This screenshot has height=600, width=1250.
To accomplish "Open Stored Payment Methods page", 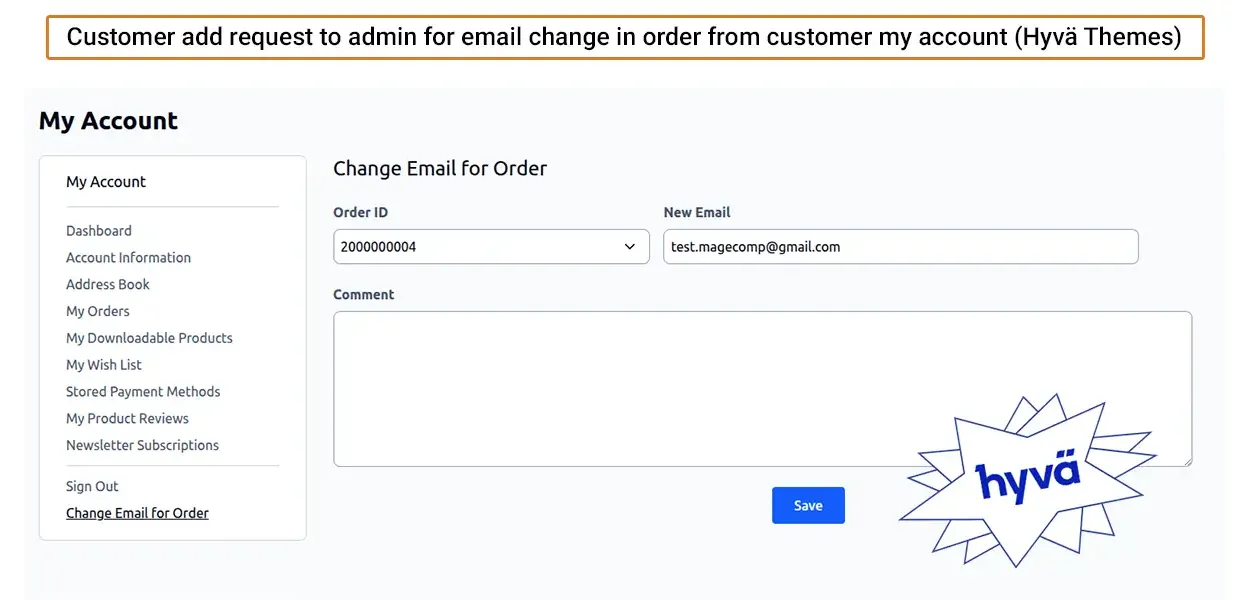I will (x=143, y=392).
